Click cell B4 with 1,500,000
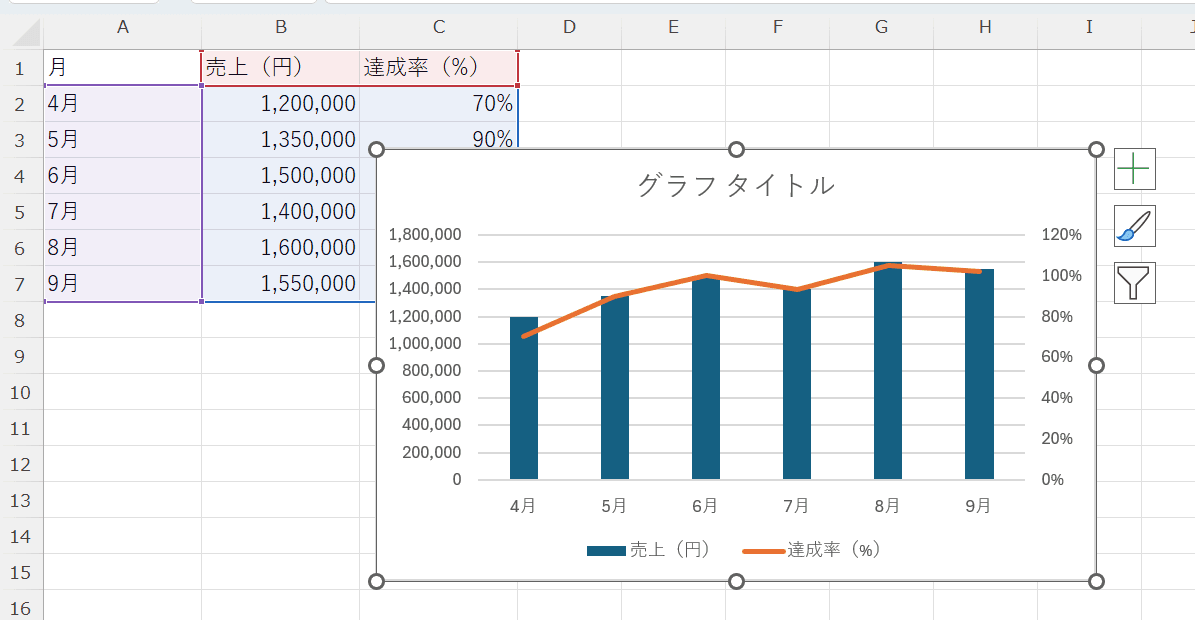This screenshot has height=620, width=1195. [x=280, y=176]
